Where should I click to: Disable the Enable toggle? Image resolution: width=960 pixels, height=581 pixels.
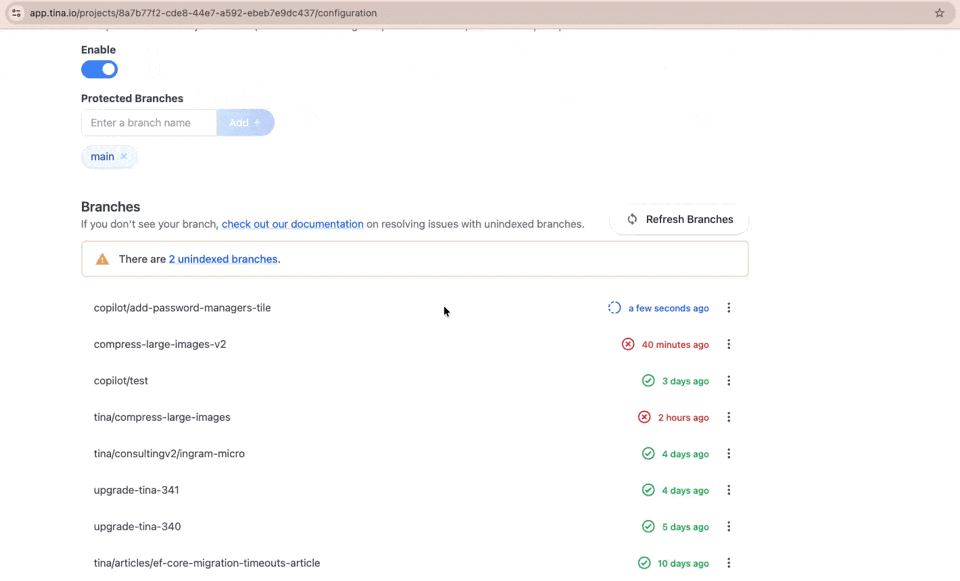99,69
